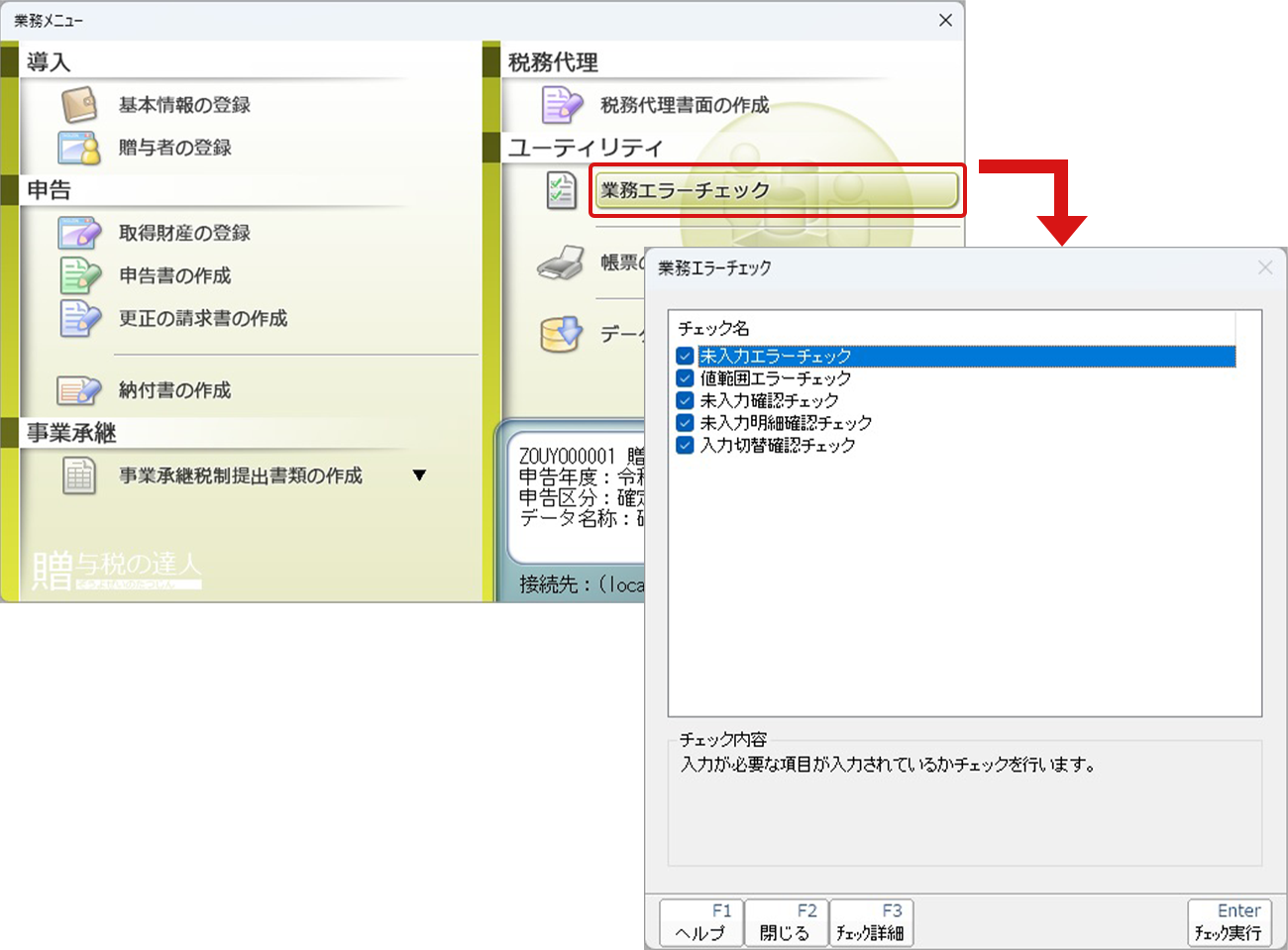1288x950 pixels.
Task: Toggle the 値範囲エラーチェック checkbox
Action: 685,378
